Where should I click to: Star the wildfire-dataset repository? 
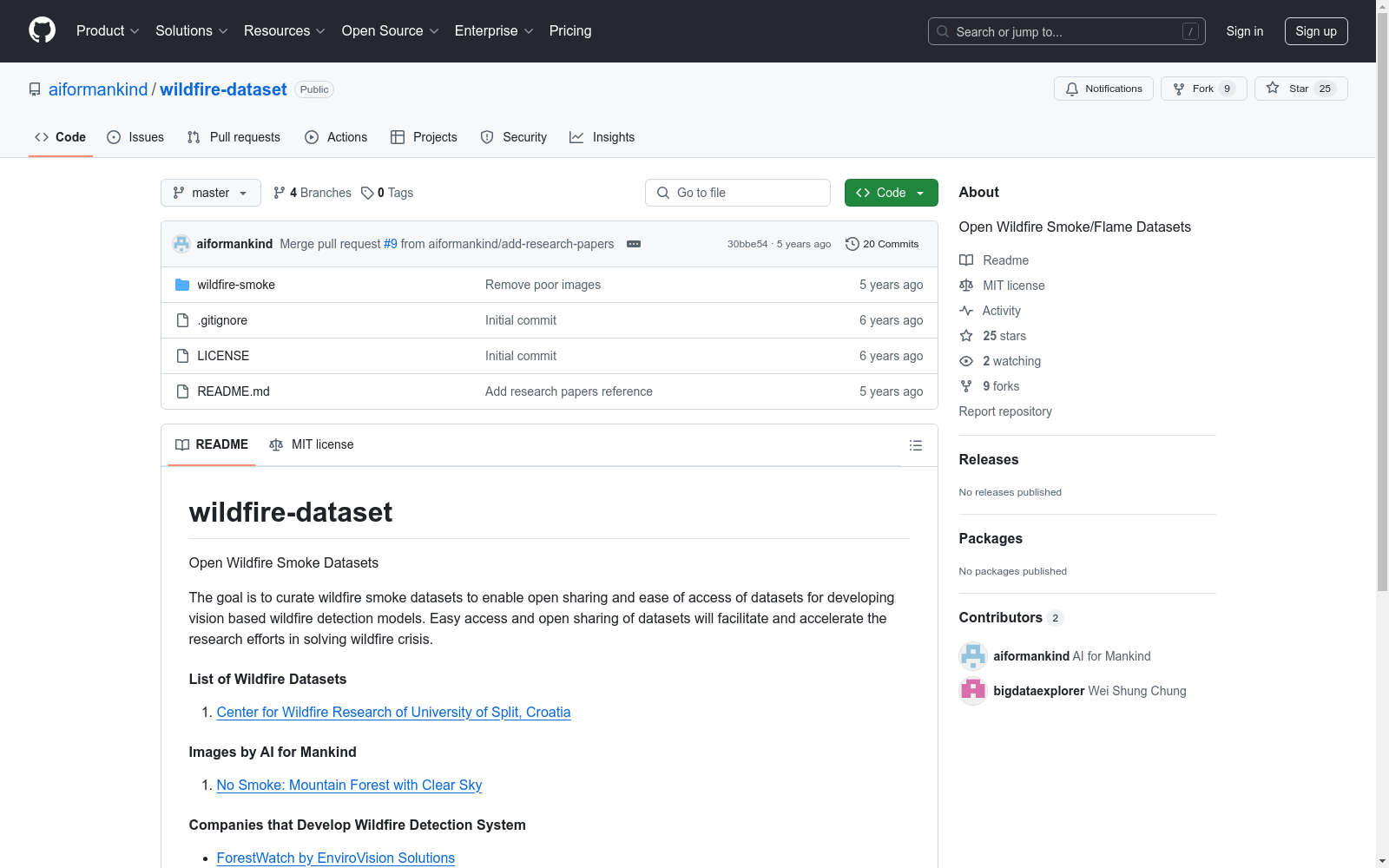[x=1300, y=89]
